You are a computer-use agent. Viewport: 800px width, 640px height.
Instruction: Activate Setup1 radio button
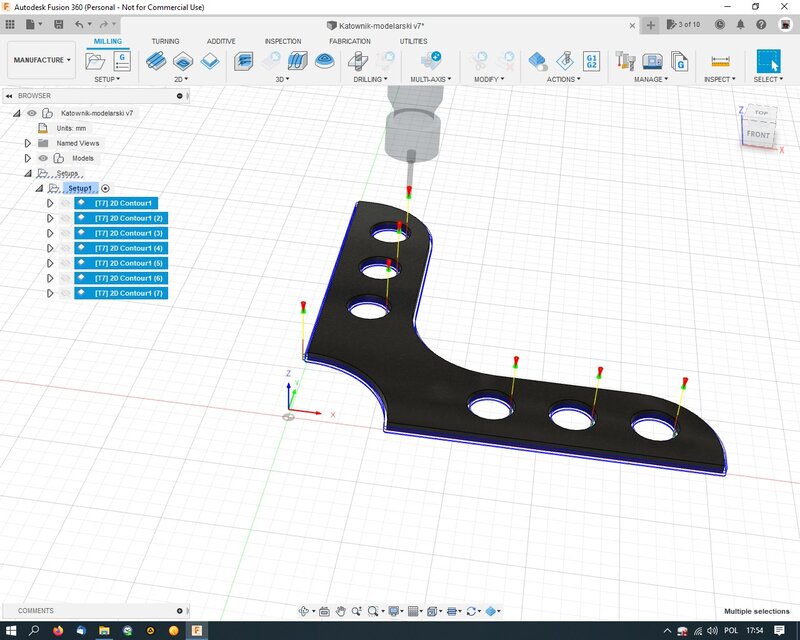point(106,188)
